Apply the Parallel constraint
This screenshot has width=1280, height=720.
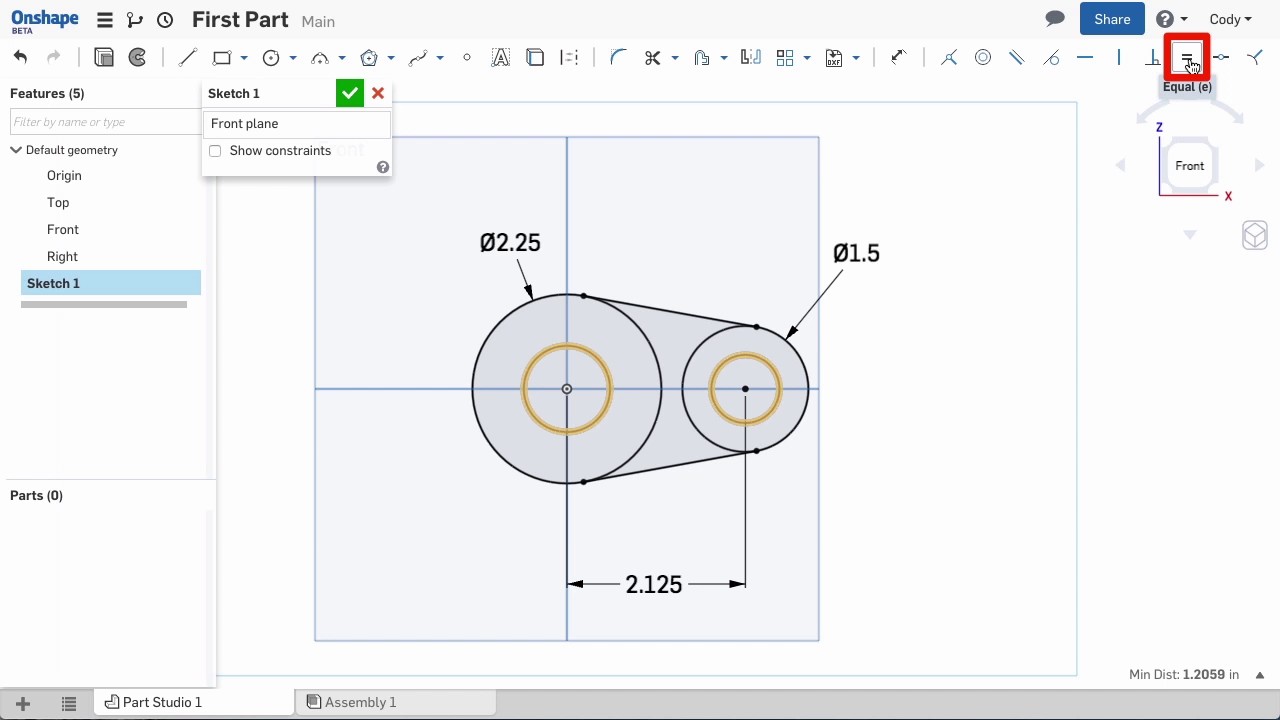1017,58
